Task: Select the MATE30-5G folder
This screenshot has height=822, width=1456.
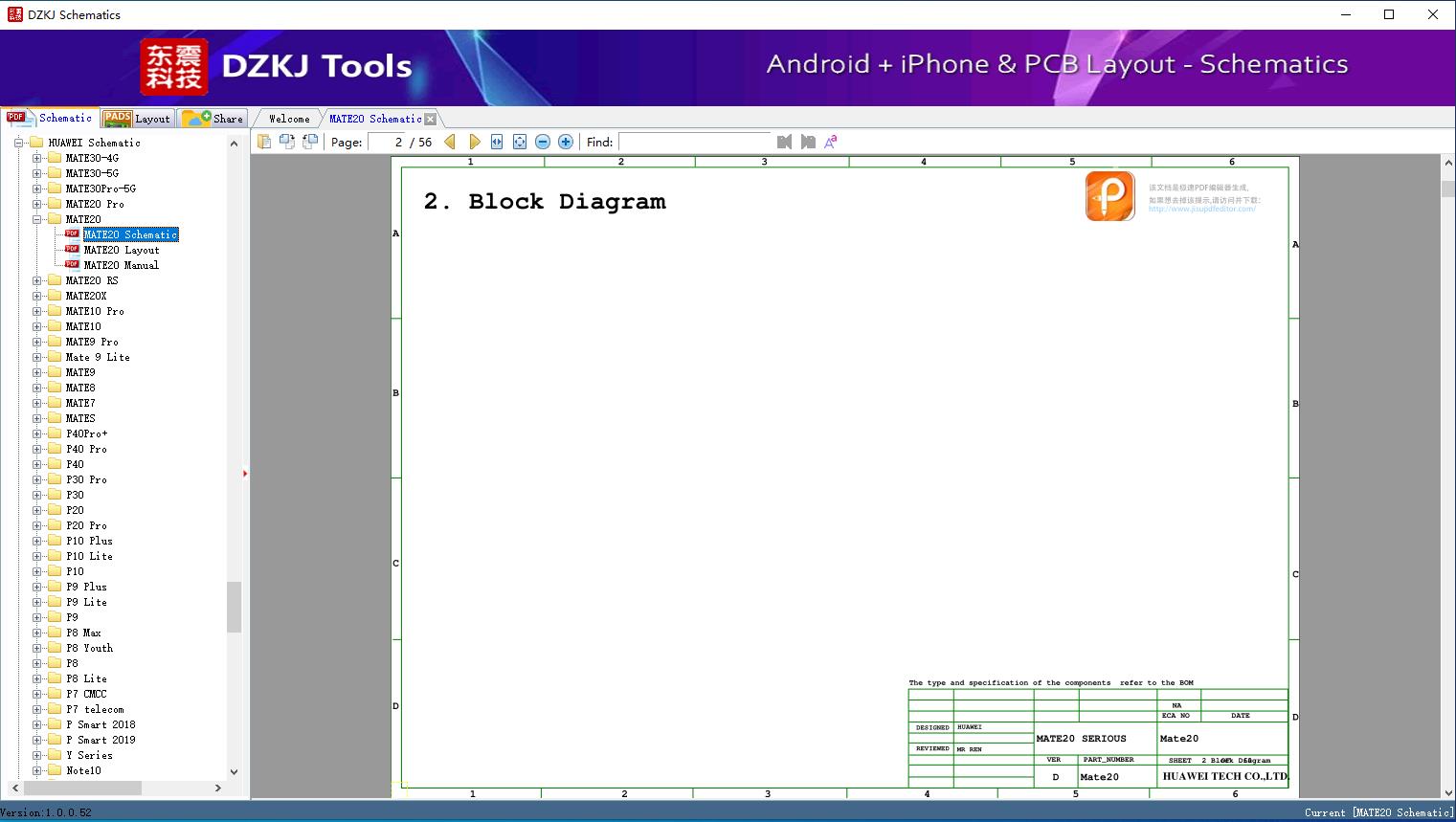Action: [x=92, y=173]
